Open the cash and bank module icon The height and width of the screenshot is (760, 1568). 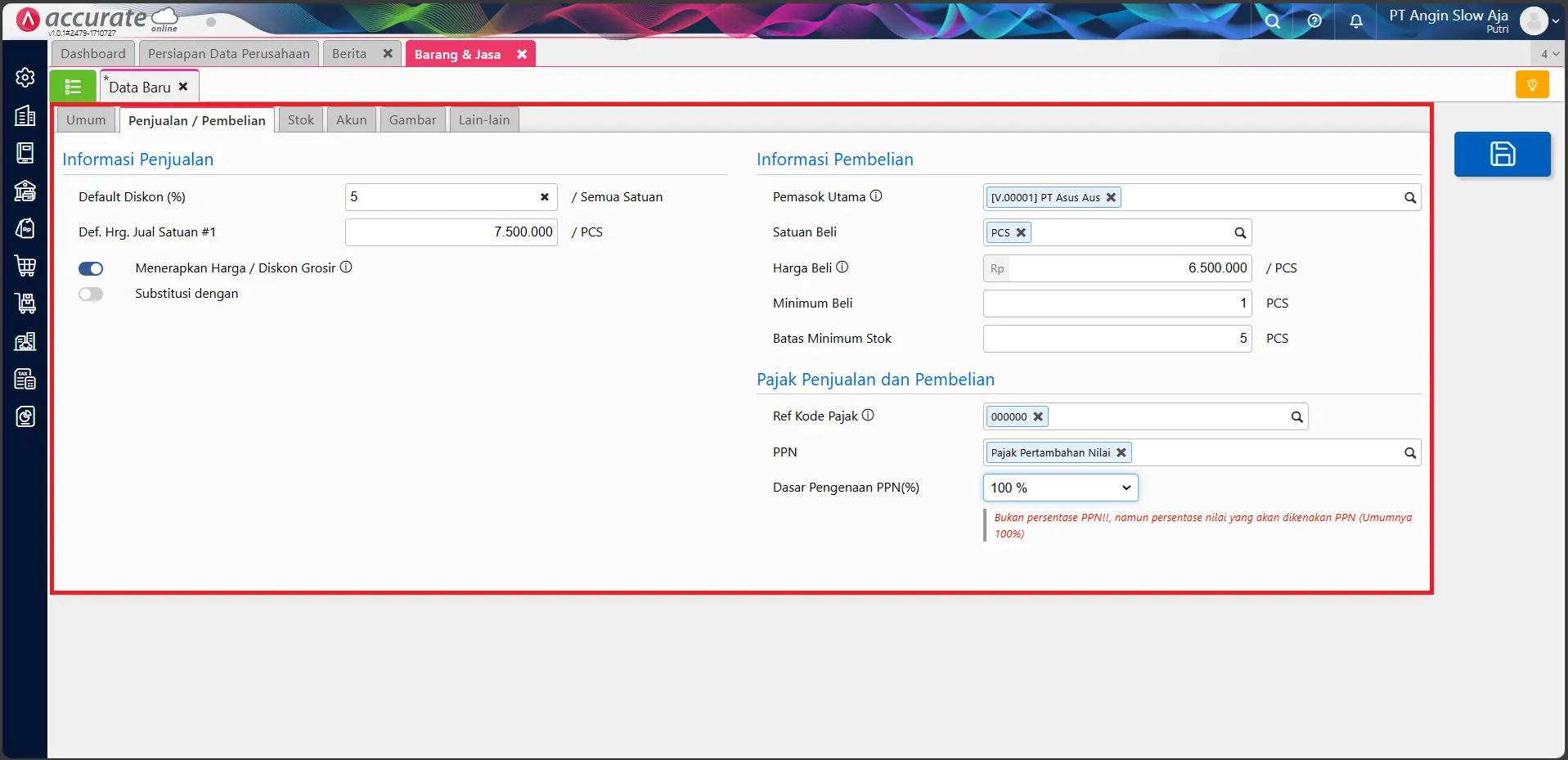click(x=25, y=191)
